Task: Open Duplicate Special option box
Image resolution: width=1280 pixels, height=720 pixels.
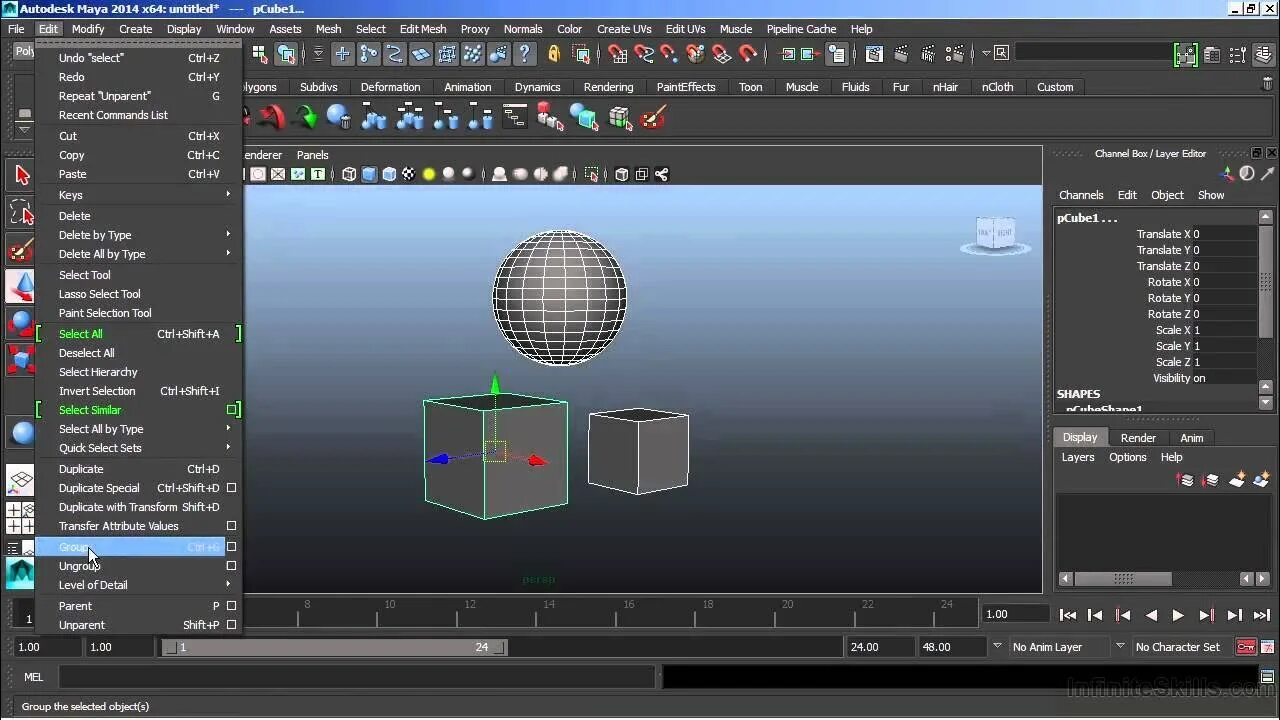Action: [231, 488]
